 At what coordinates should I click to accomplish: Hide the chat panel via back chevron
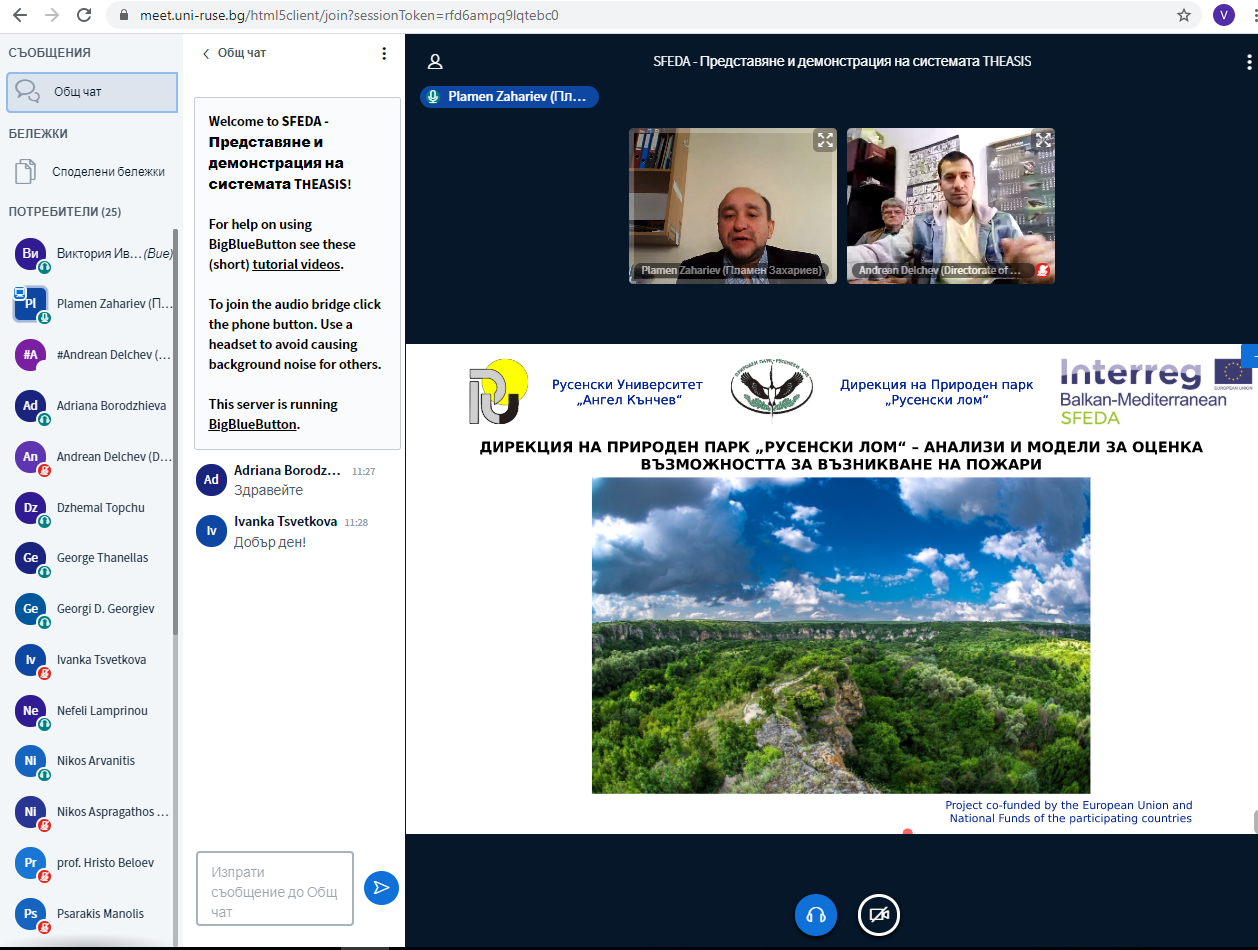[x=206, y=54]
